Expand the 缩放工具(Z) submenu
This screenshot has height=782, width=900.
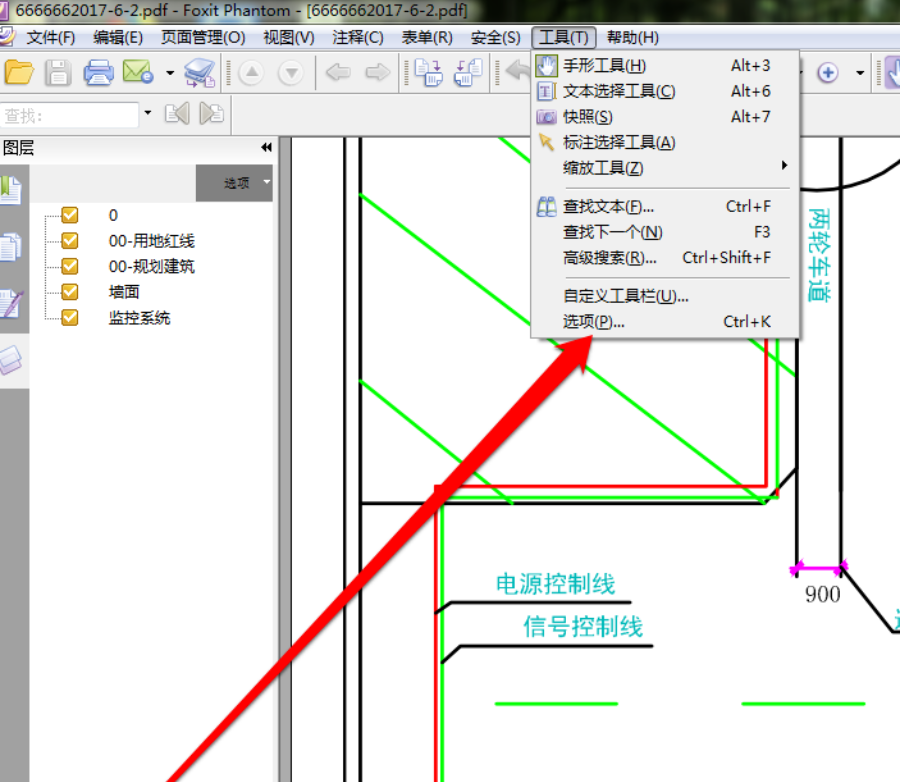point(665,168)
